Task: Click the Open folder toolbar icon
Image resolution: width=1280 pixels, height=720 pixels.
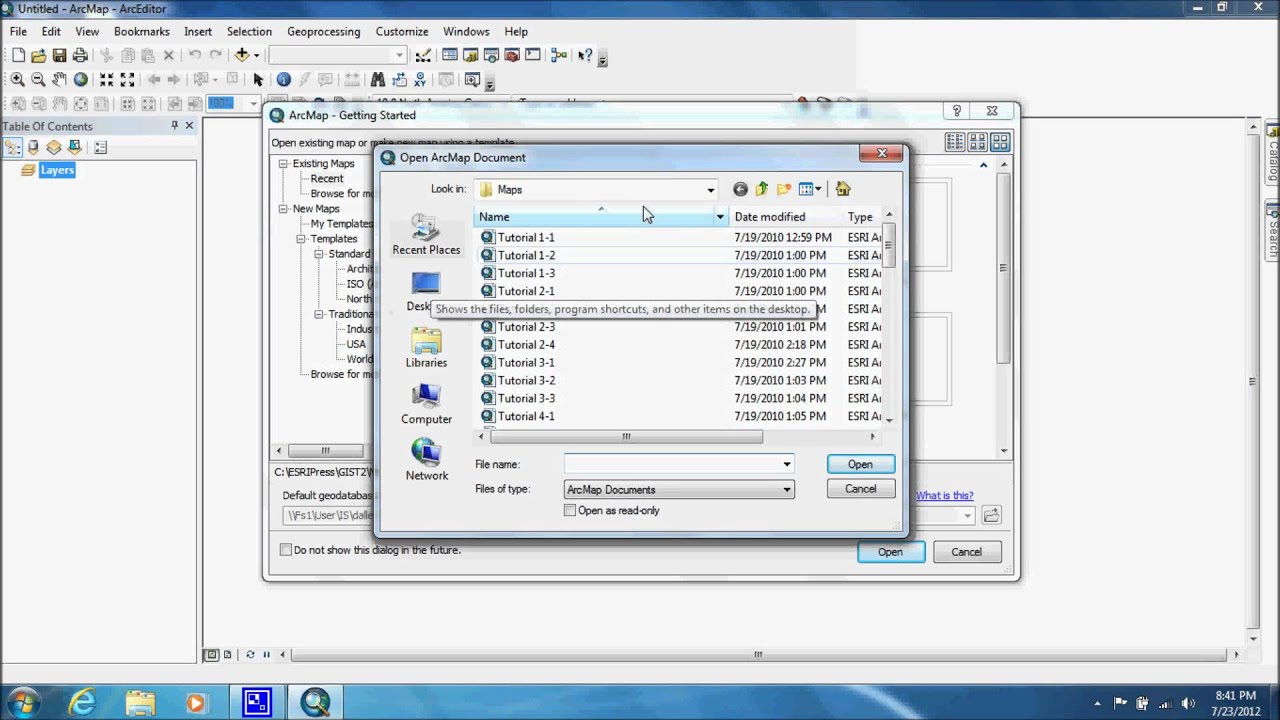Action: pyautogui.click(x=38, y=55)
